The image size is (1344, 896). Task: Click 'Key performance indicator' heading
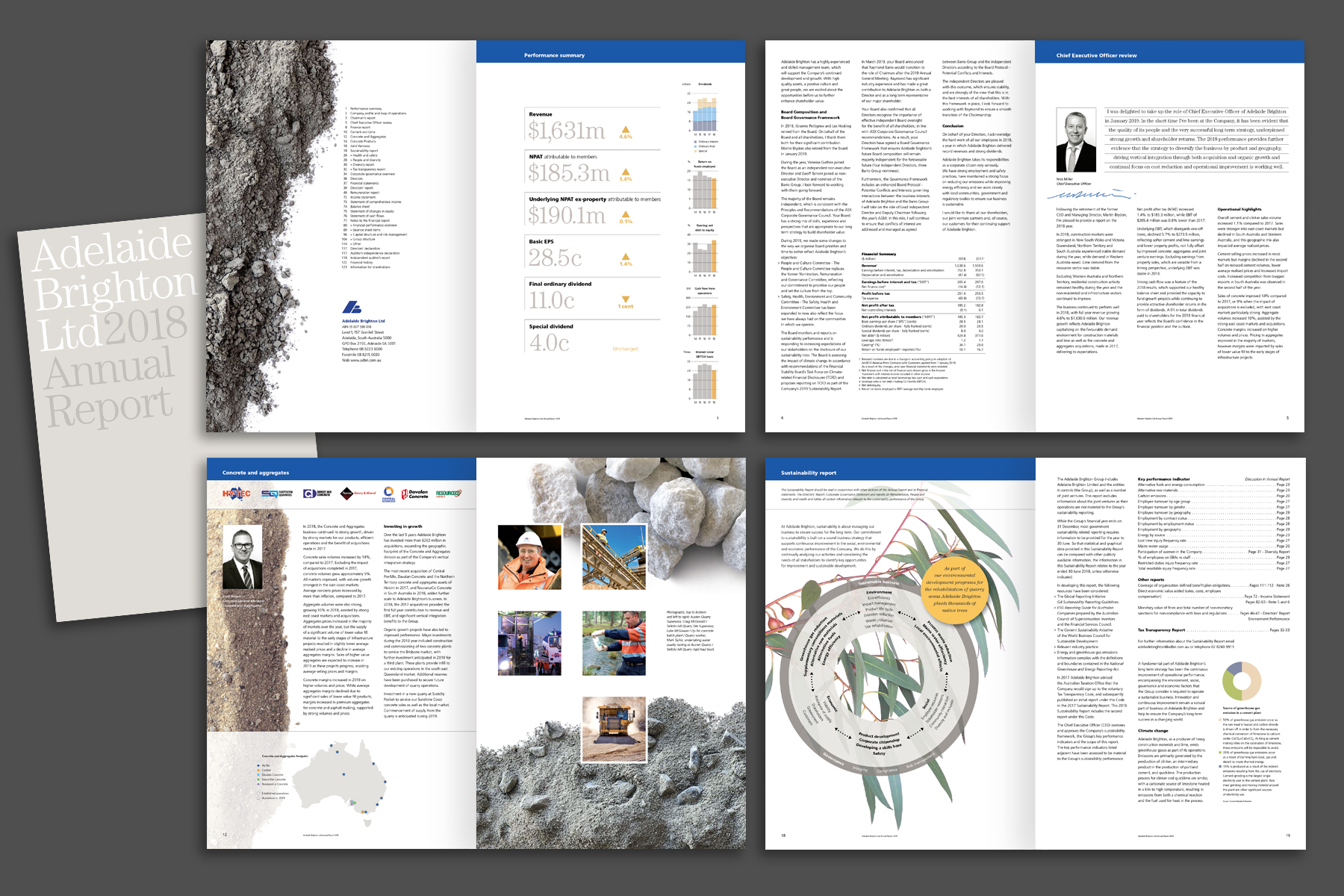click(1164, 479)
